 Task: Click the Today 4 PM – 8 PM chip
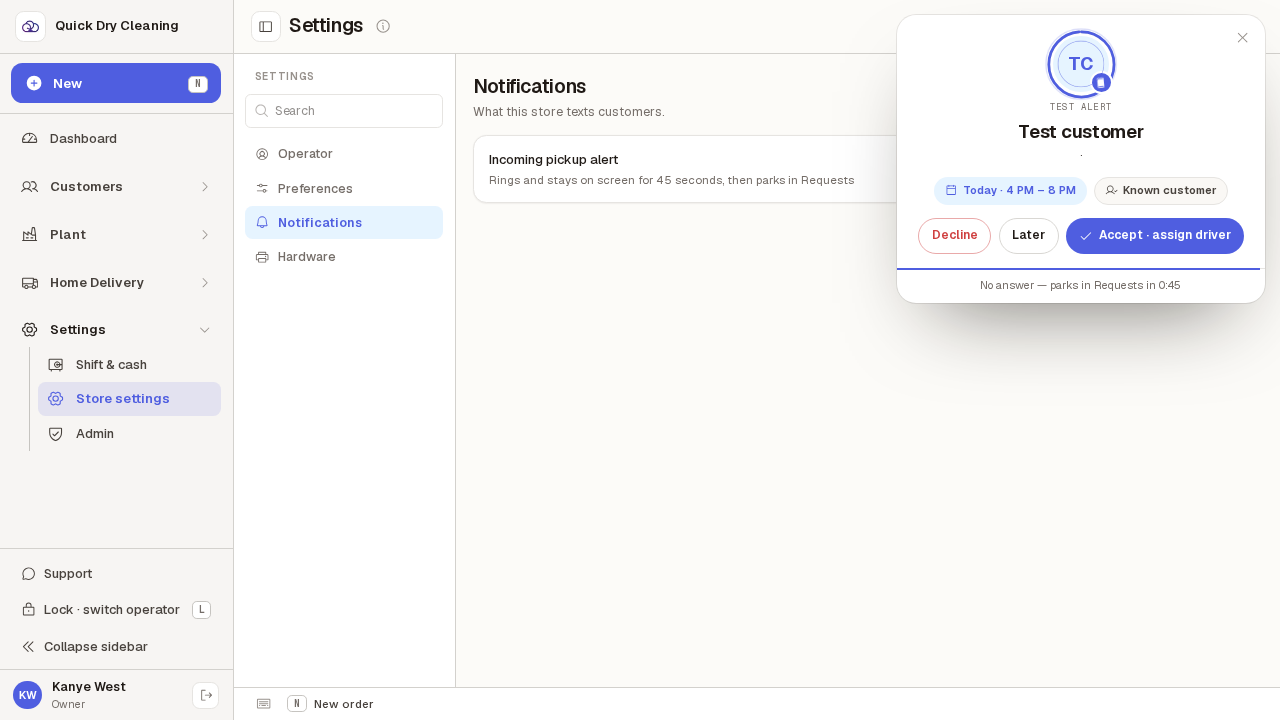(1010, 191)
